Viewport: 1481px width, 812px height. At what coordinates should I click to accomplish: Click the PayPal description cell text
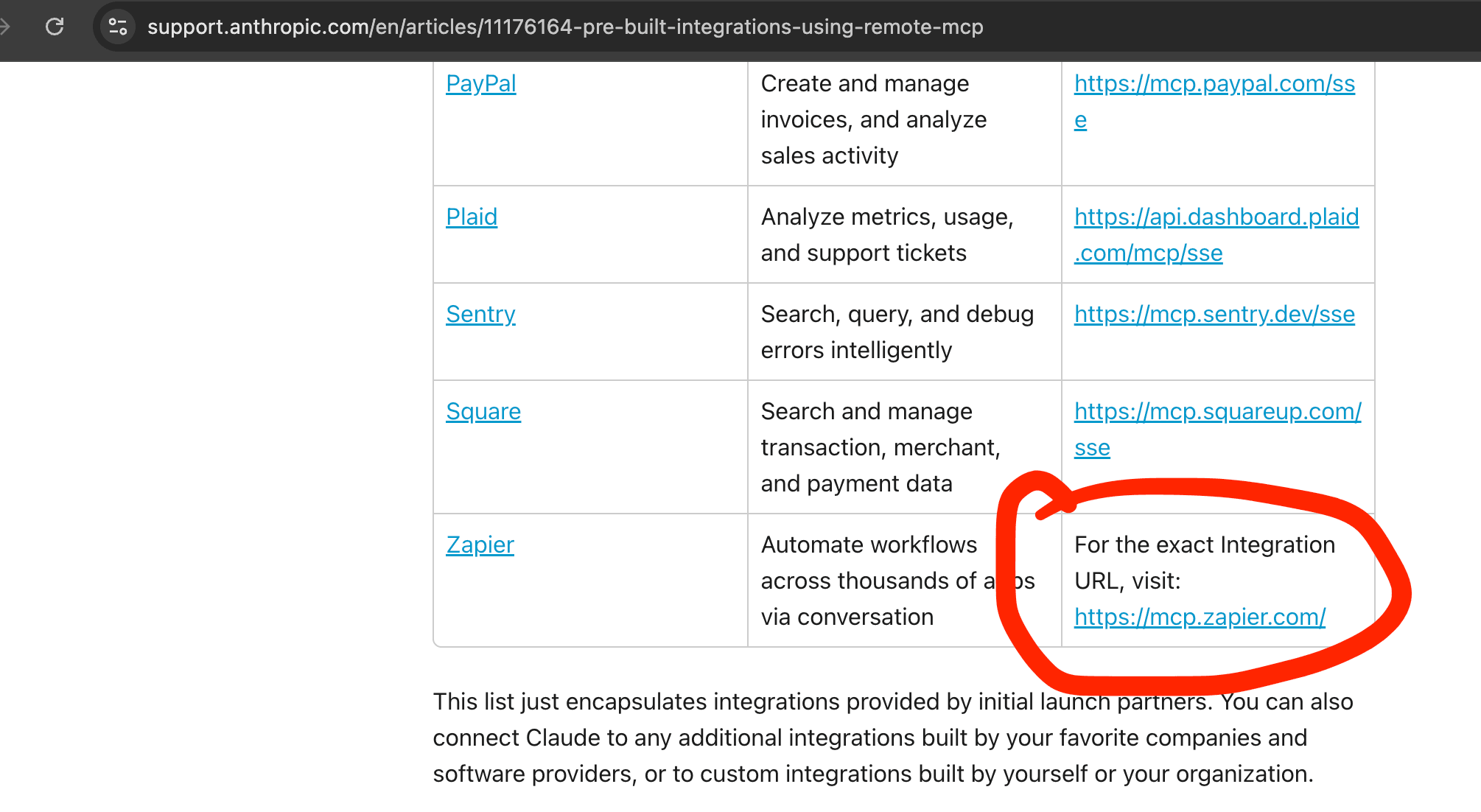click(874, 119)
